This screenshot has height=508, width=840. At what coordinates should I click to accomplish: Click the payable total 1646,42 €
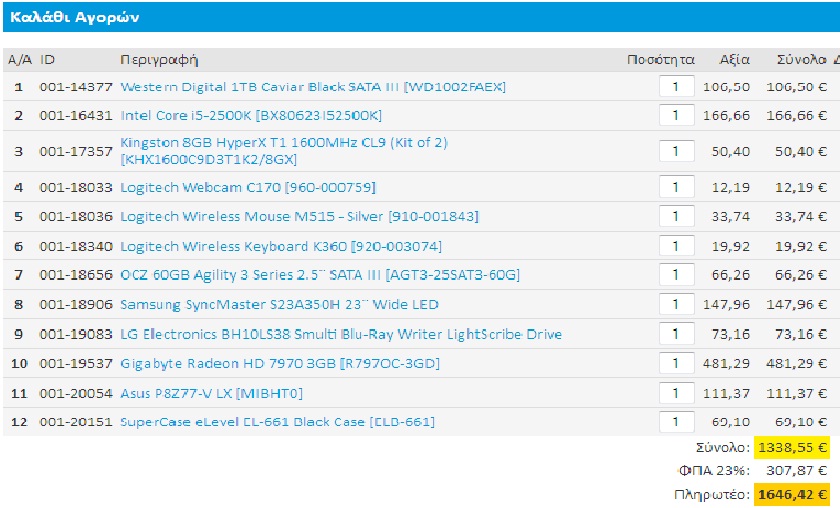pos(792,494)
